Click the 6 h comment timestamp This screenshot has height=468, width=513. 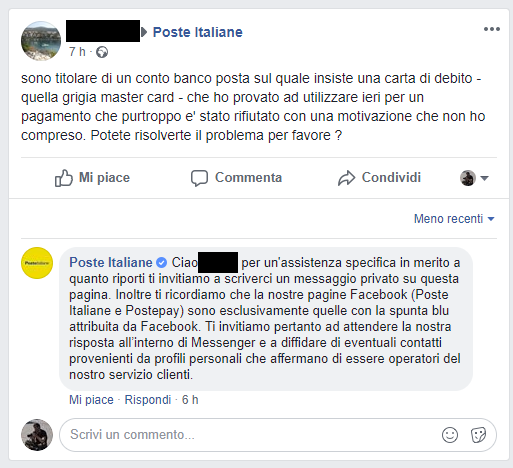click(190, 400)
